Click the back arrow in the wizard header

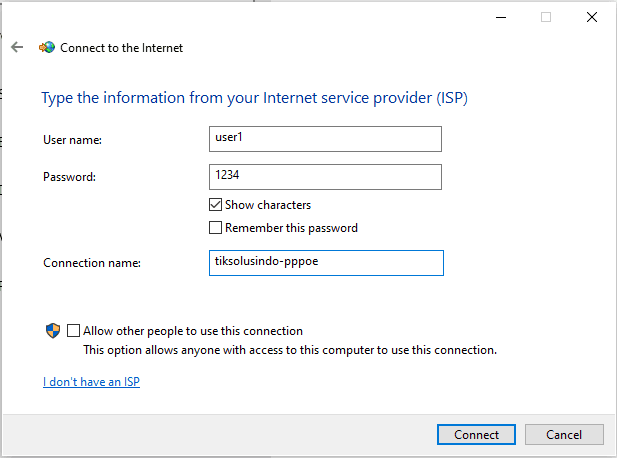[x=17, y=47]
